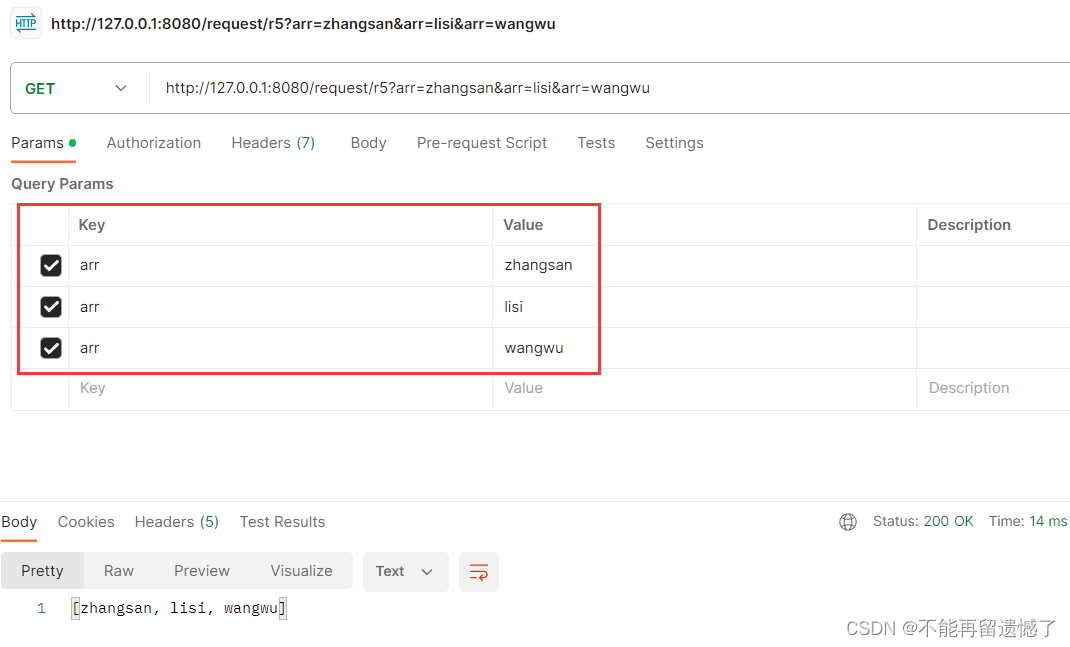Click the empty Value placeholder cell
1070x647 pixels.
(704, 389)
